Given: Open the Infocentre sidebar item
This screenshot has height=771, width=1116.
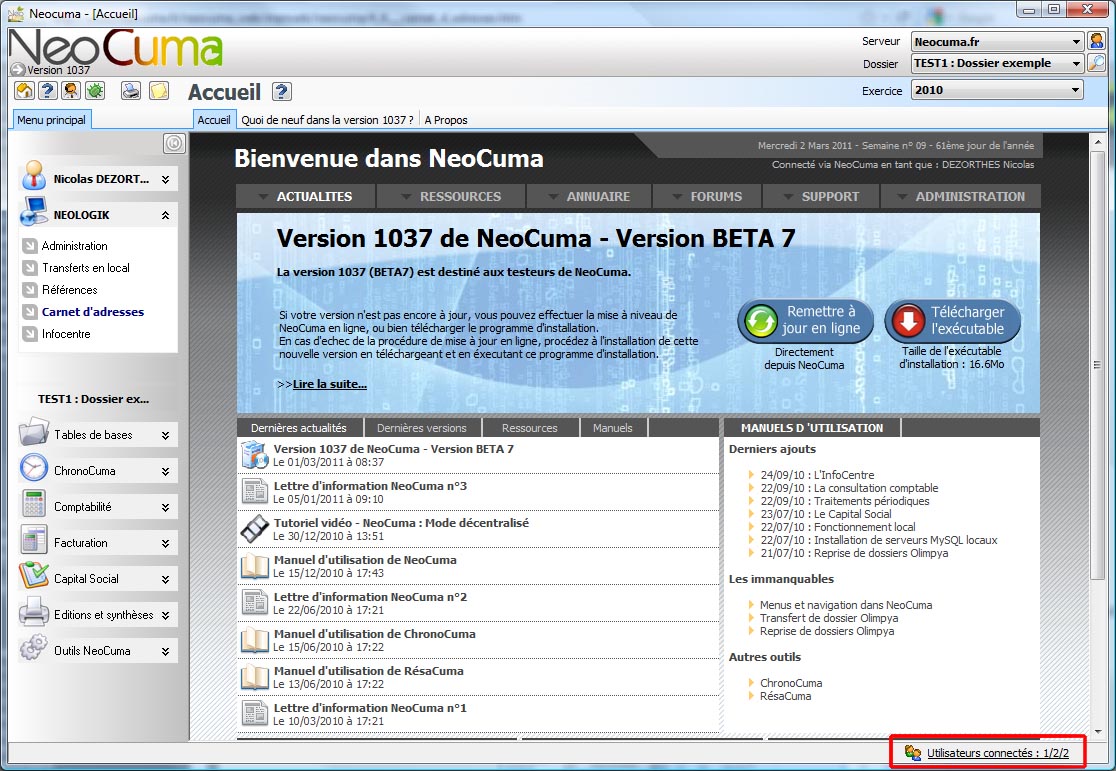Looking at the screenshot, I should point(66,334).
